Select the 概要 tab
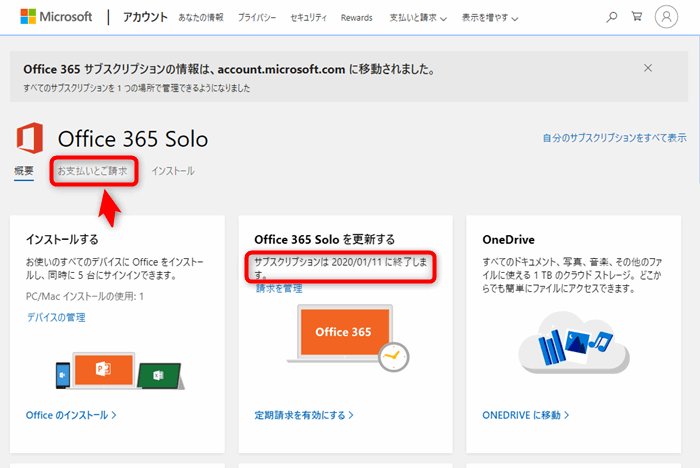 click(x=24, y=171)
